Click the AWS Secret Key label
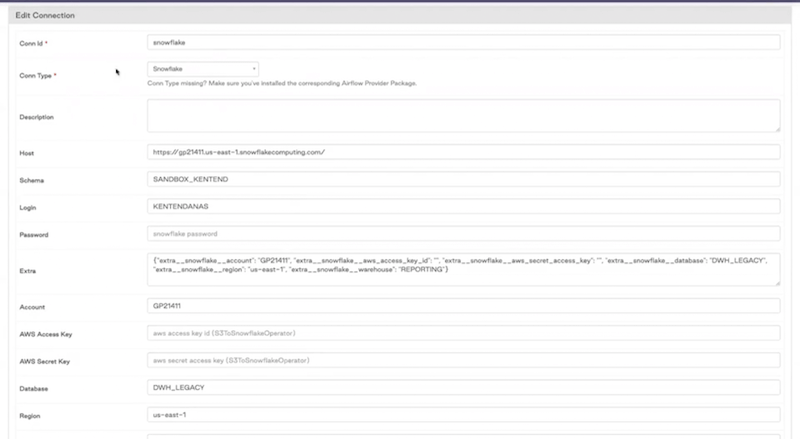This screenshot has height=439, width=800. click(x=45, y=360)
